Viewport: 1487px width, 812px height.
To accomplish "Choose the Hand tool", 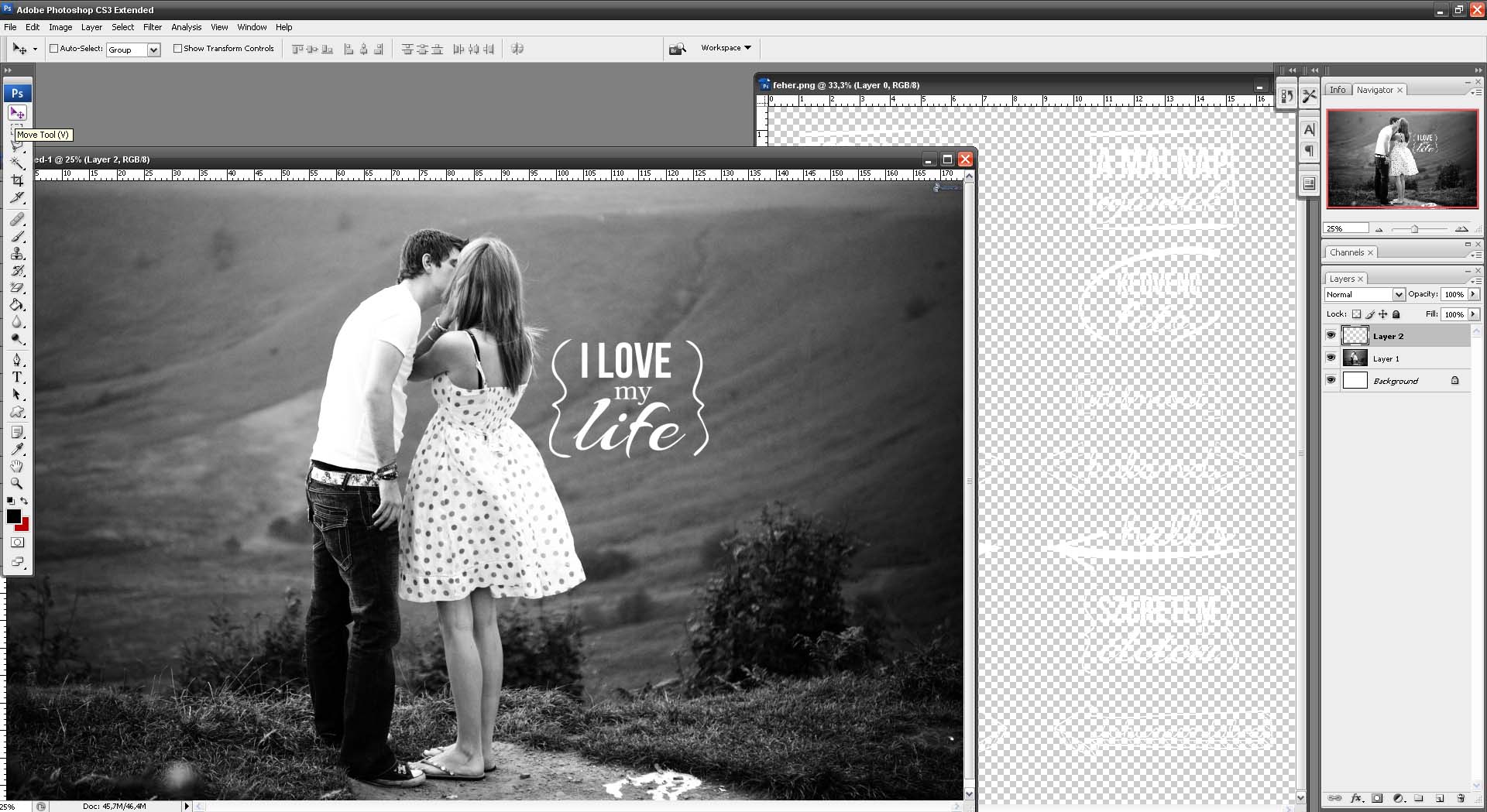I will point(17,466).
